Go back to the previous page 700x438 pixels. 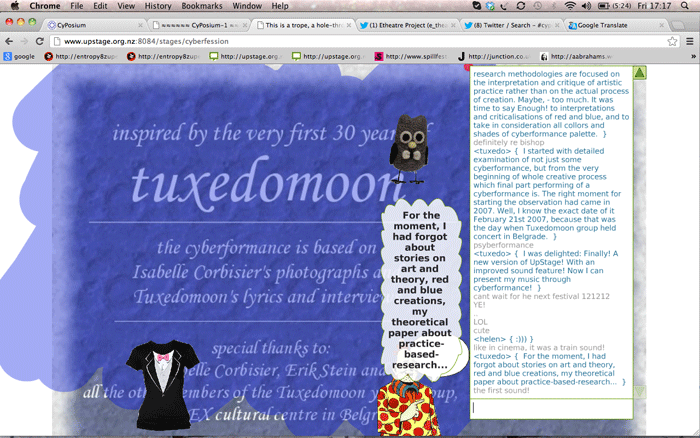click(x=9, y=41)
